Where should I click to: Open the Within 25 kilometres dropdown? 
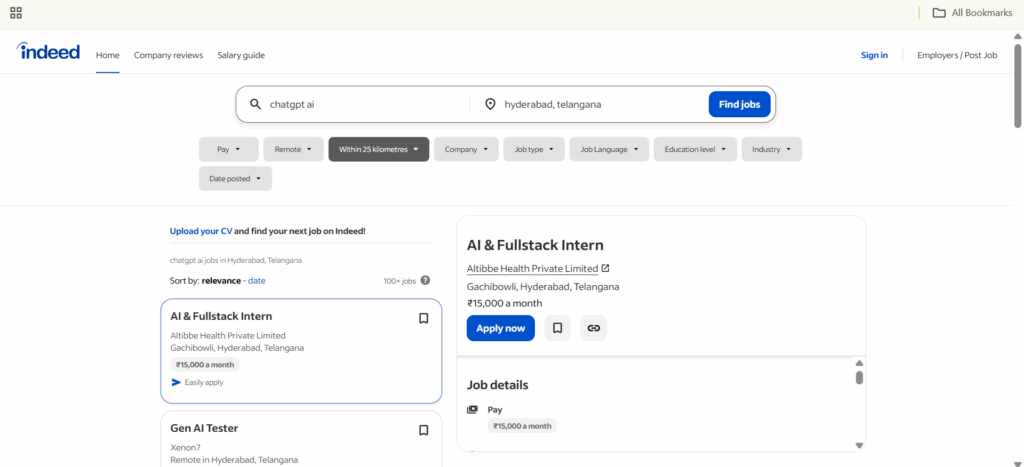coord(379,149)
